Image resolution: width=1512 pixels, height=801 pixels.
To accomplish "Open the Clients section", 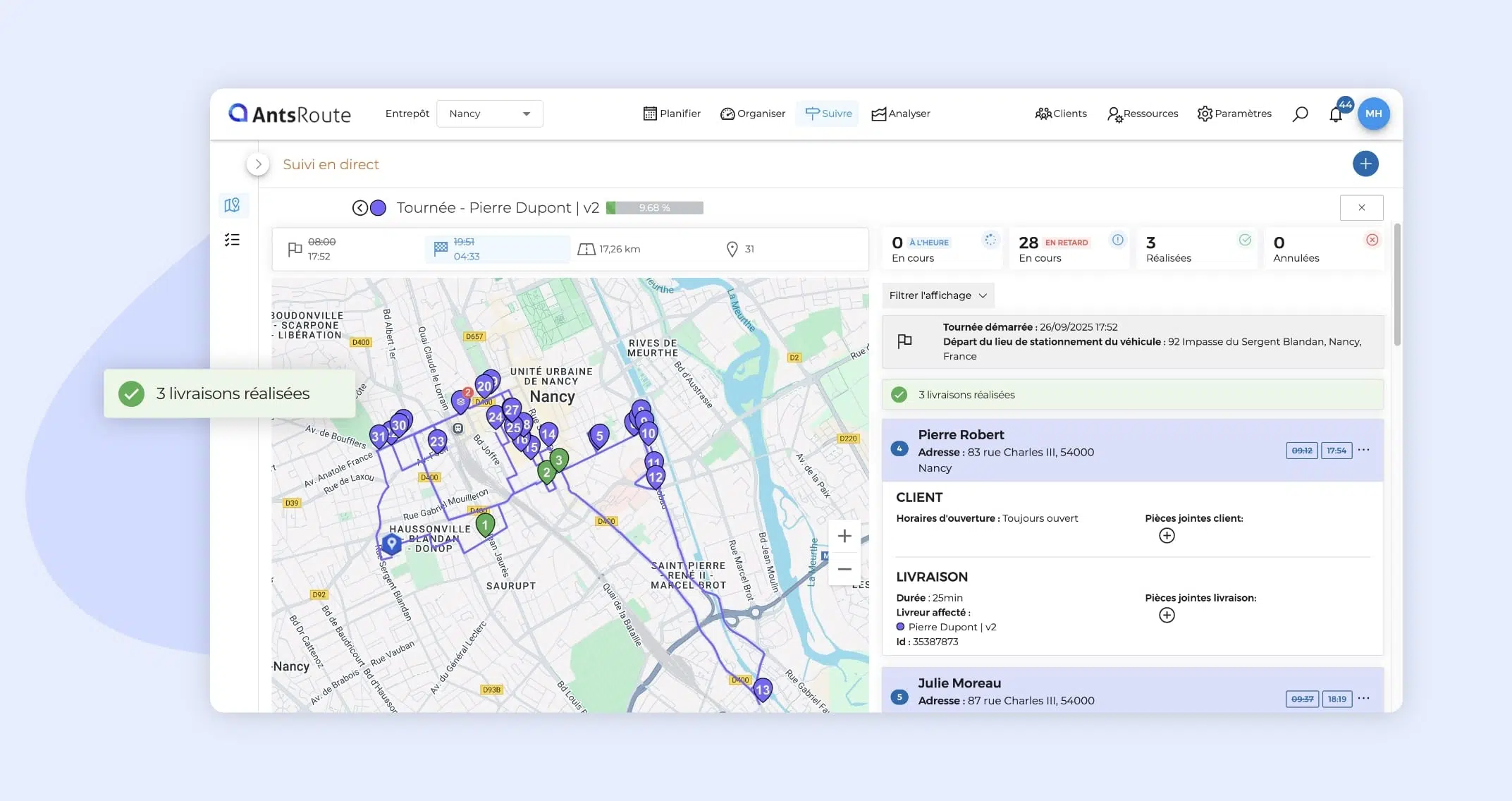I will tap(1061, 114).
